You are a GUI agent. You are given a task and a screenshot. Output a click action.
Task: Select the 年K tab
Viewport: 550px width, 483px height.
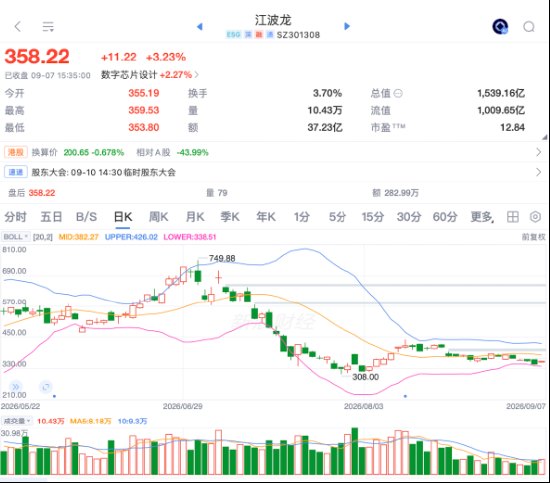click(266, 217)
